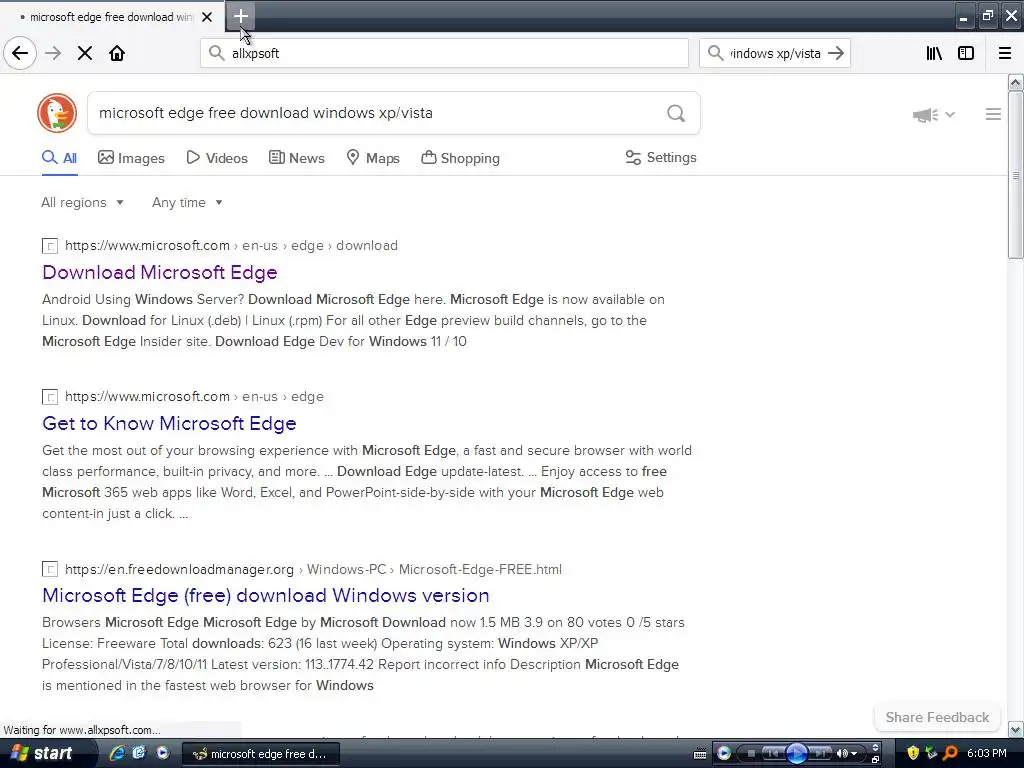Go back to the previous page
Screen dimensions: 1024x768
[20, 53]
